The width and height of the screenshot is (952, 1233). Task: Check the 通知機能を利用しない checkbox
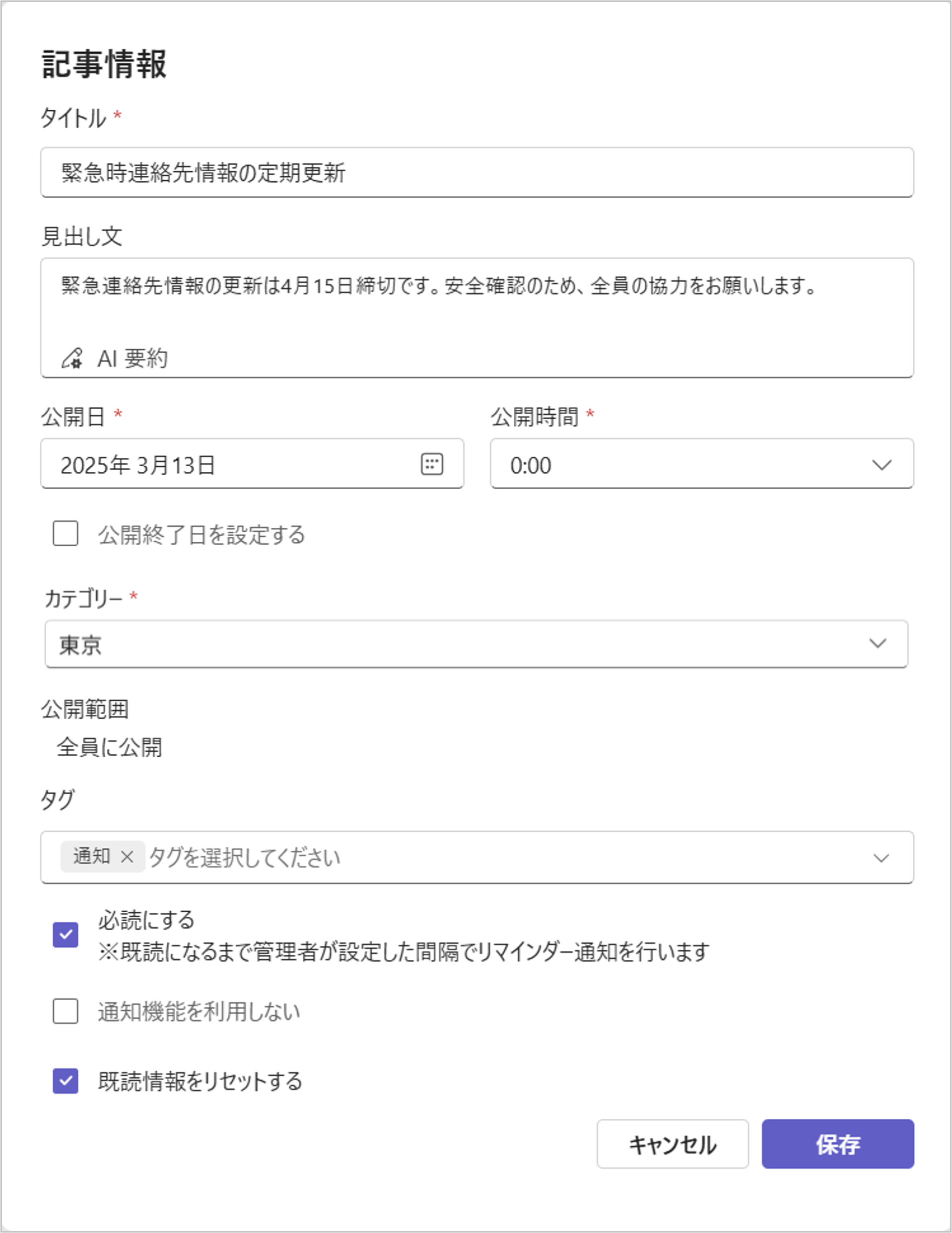[66, 1011]
